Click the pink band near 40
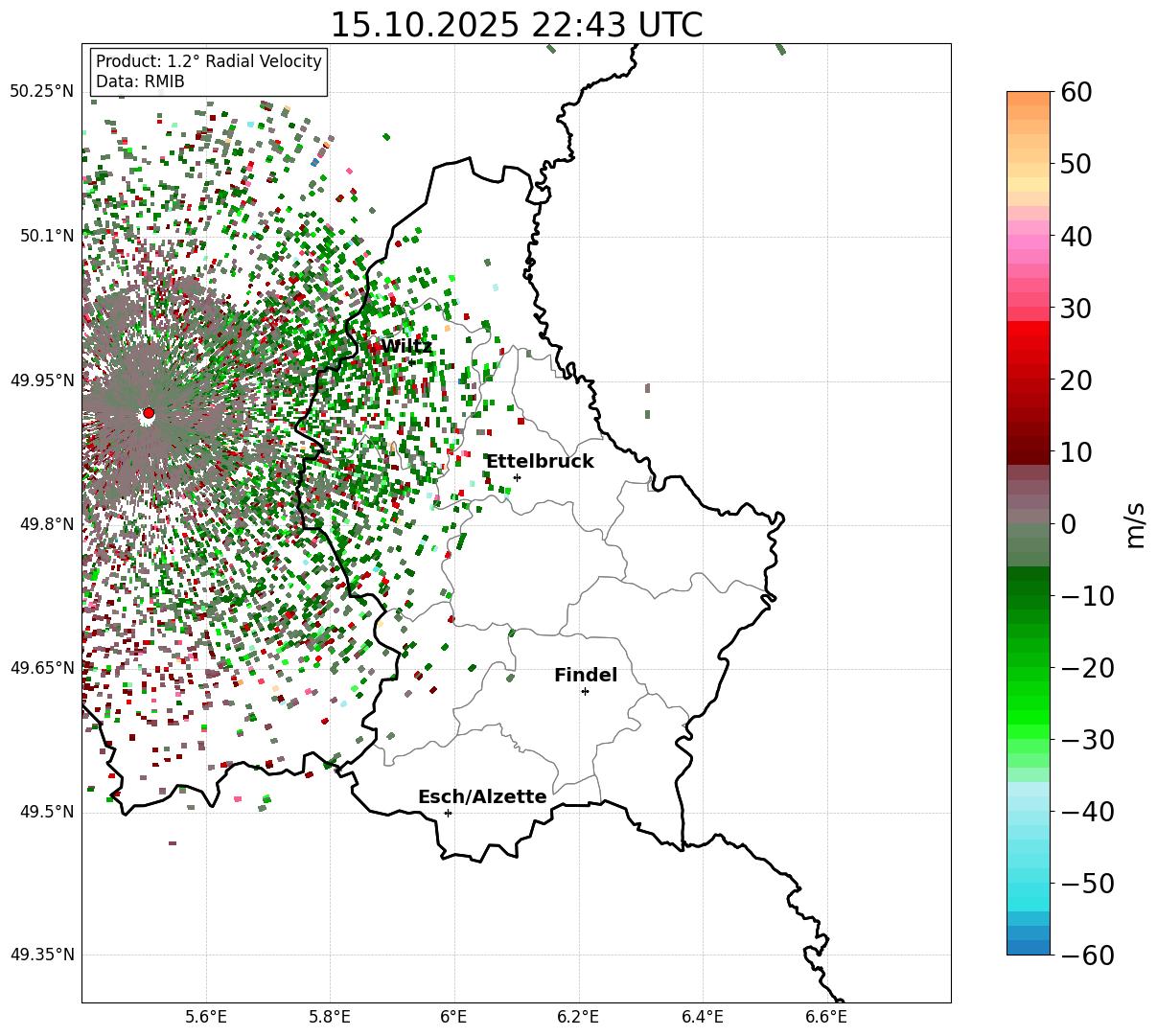 (1029, 242)
